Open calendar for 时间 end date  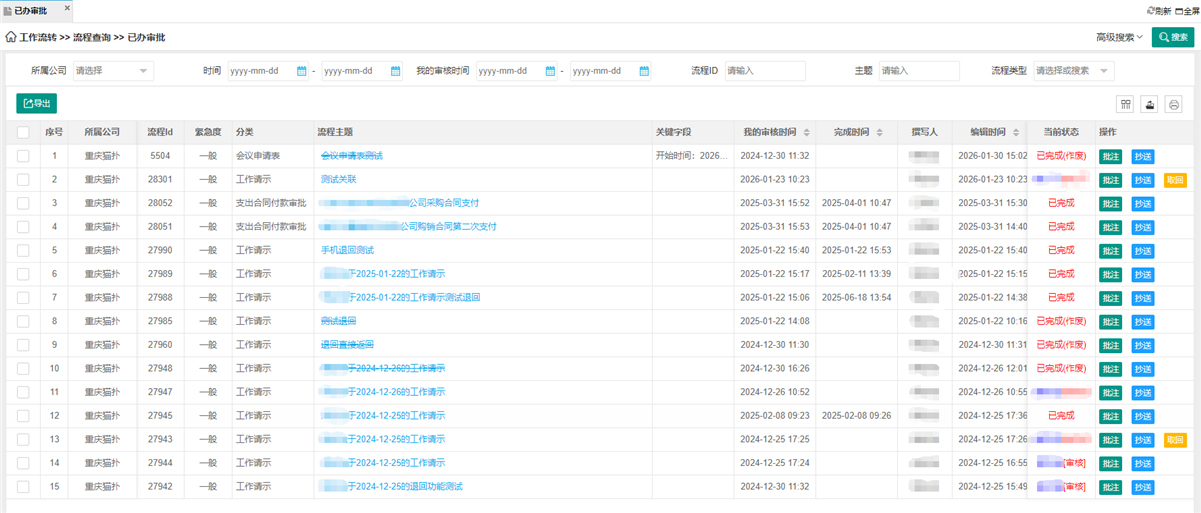coord(396,71)
